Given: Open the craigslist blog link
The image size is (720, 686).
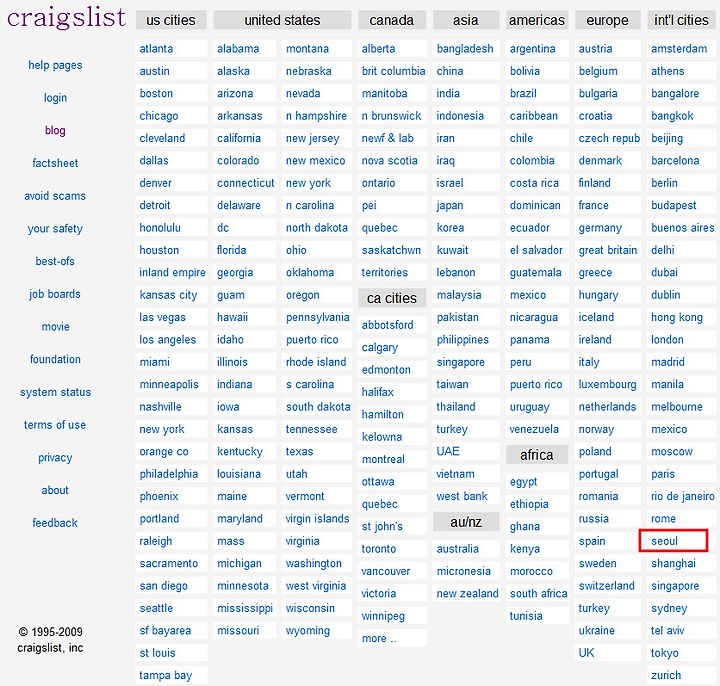Looking at the screenshot, I should pos(55,130).
